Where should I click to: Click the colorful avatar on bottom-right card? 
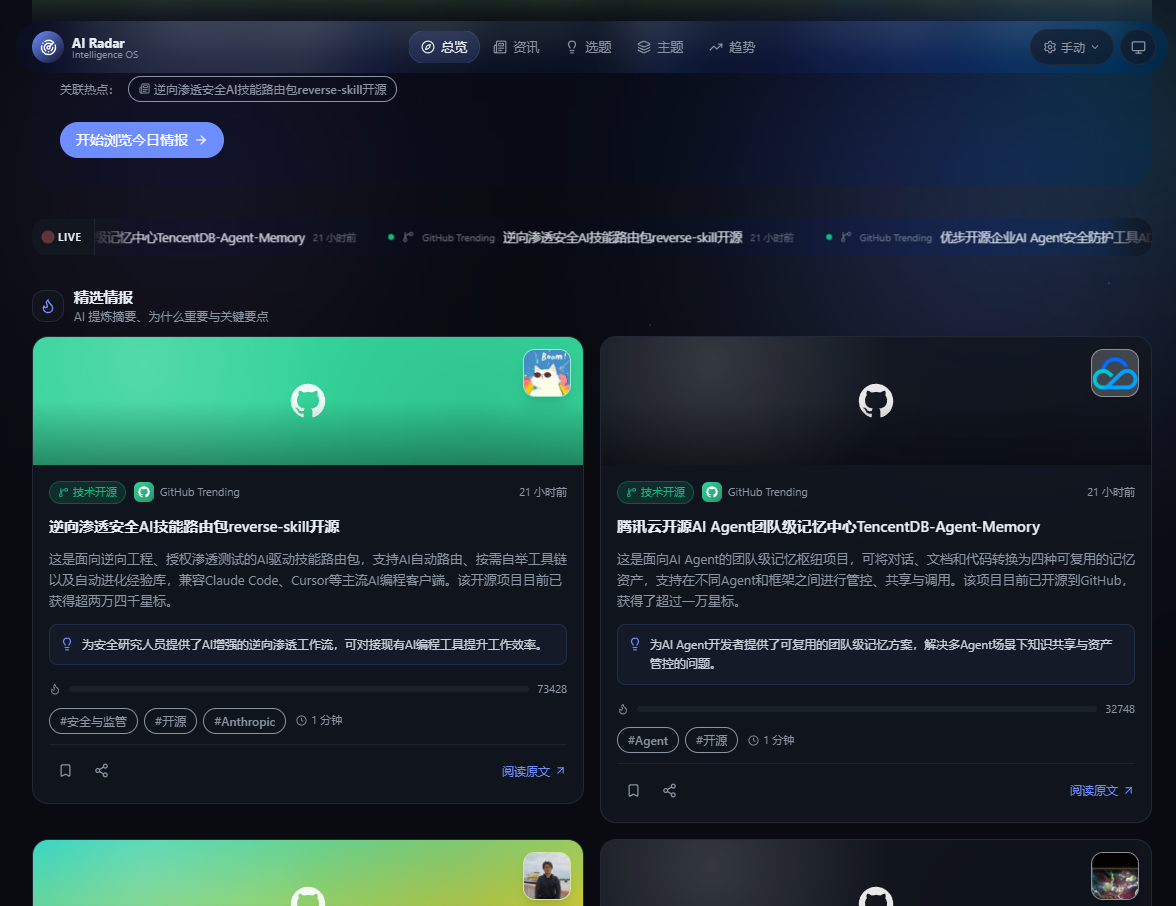click(1114, 876)
